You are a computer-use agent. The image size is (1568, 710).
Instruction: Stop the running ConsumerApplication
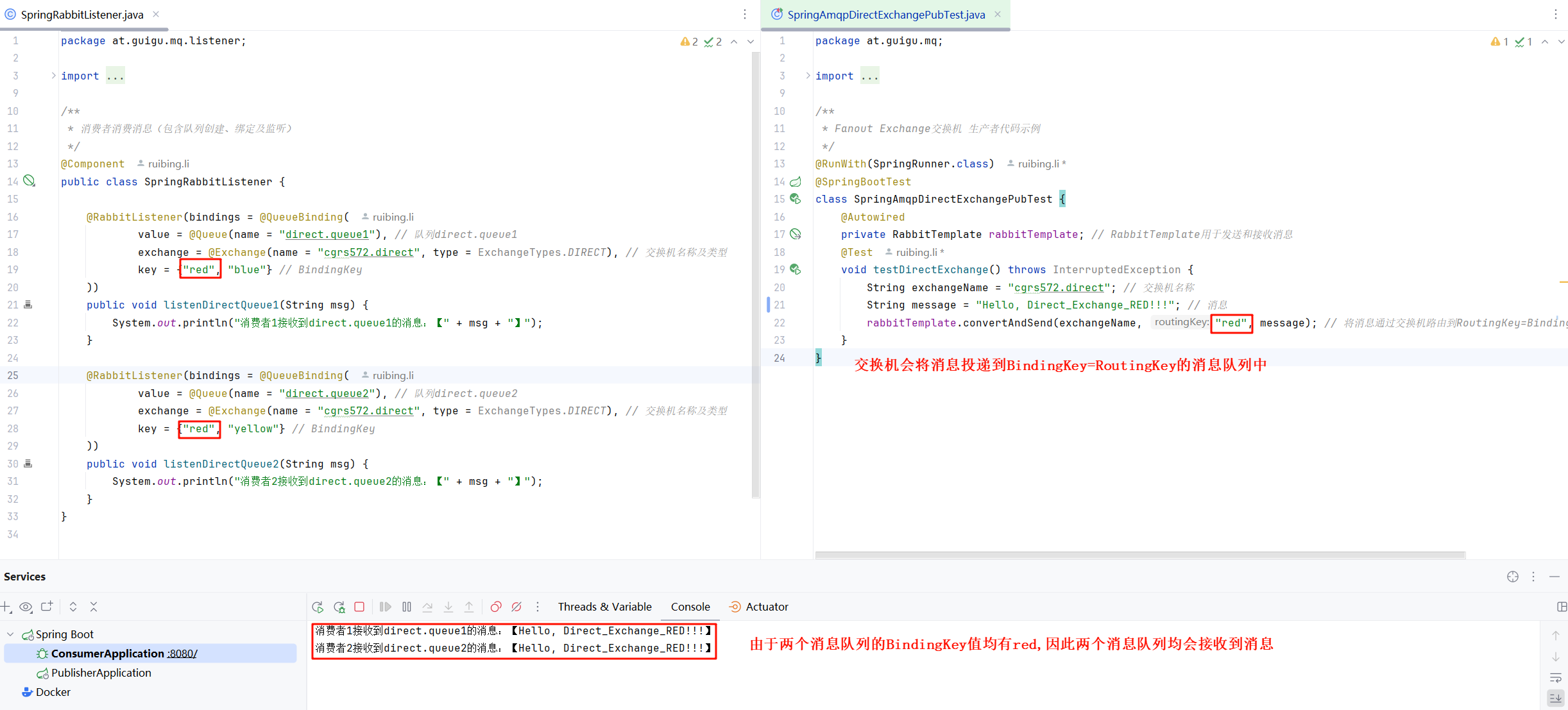pyautogui.click(x=359, y=607)
